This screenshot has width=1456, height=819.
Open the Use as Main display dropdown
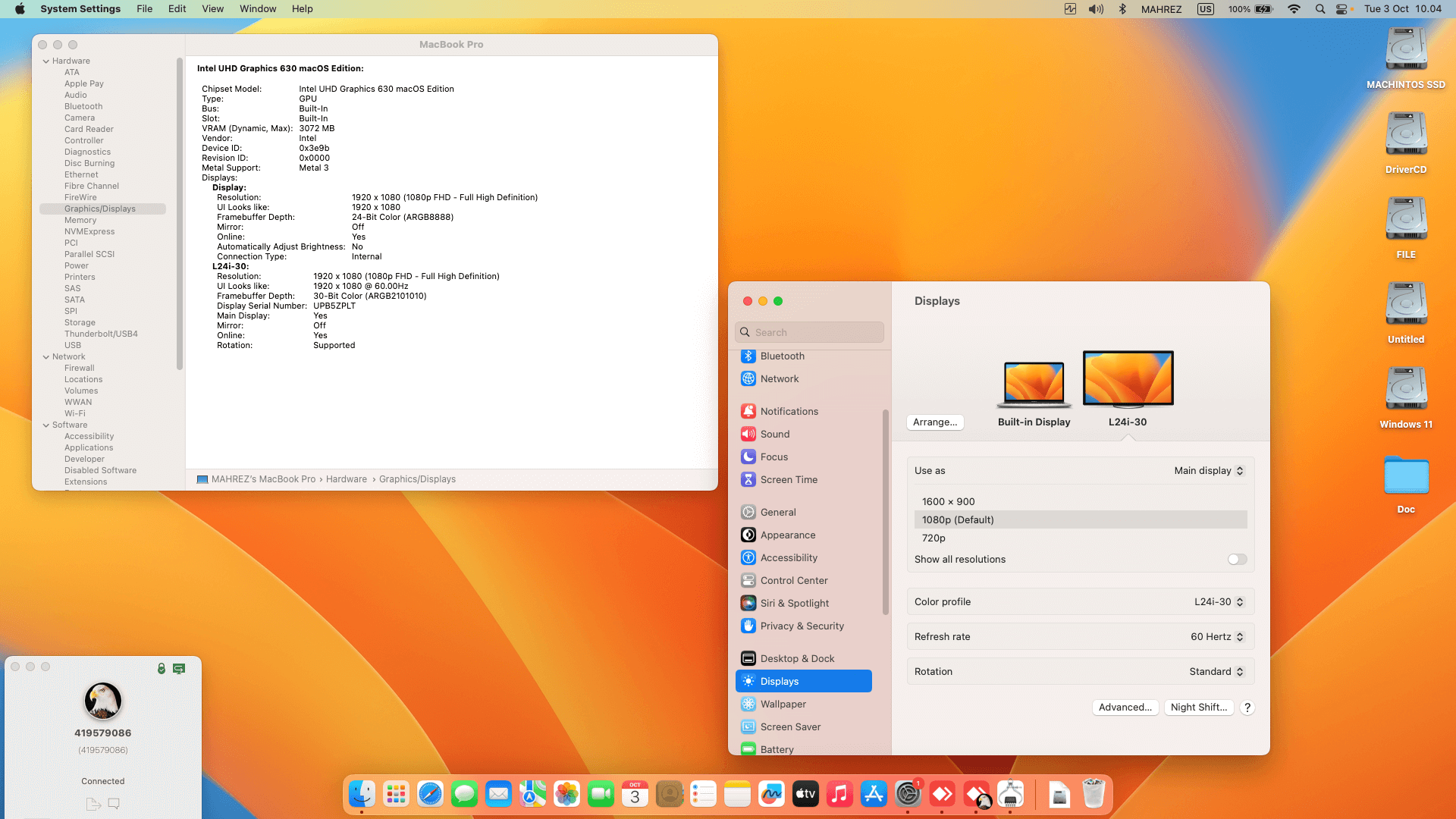(x=1209, y=471)
